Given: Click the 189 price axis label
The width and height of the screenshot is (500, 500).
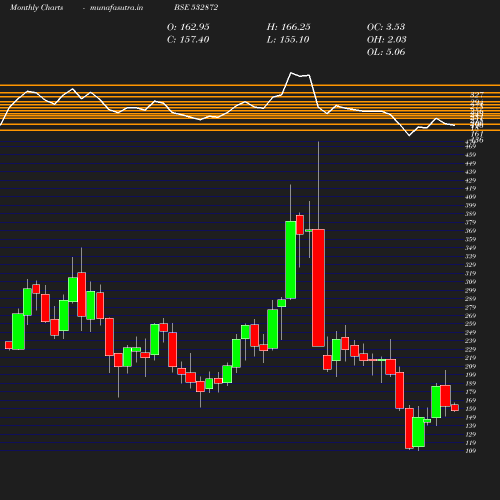Looking at the screenshot, I should click(x=470, y=384).
